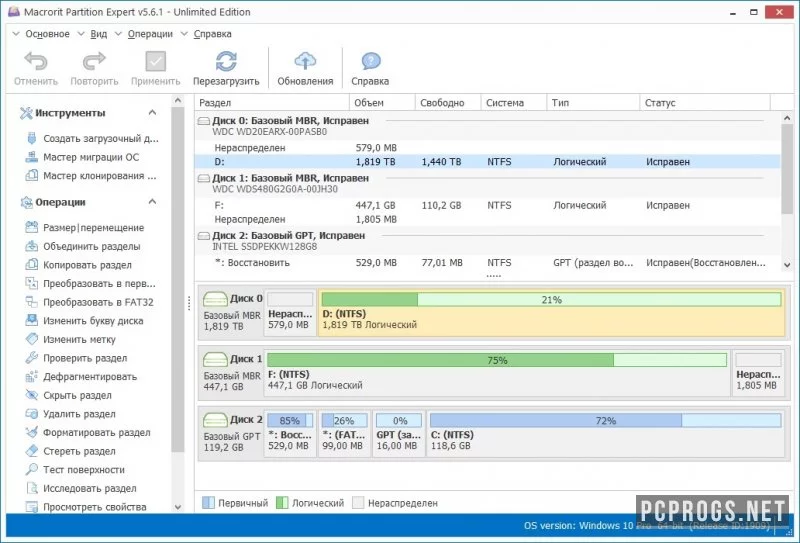Click the Диск 2 map header
Image resolution: width=800 pixels, height=543 pixels.
233,434
